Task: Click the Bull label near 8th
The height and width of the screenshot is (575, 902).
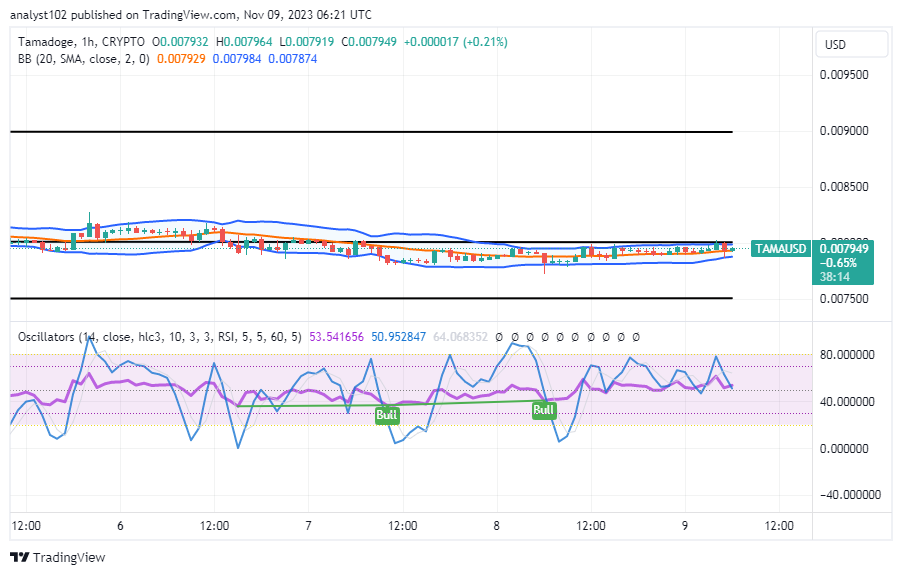Action: click(x=544, y=410)
